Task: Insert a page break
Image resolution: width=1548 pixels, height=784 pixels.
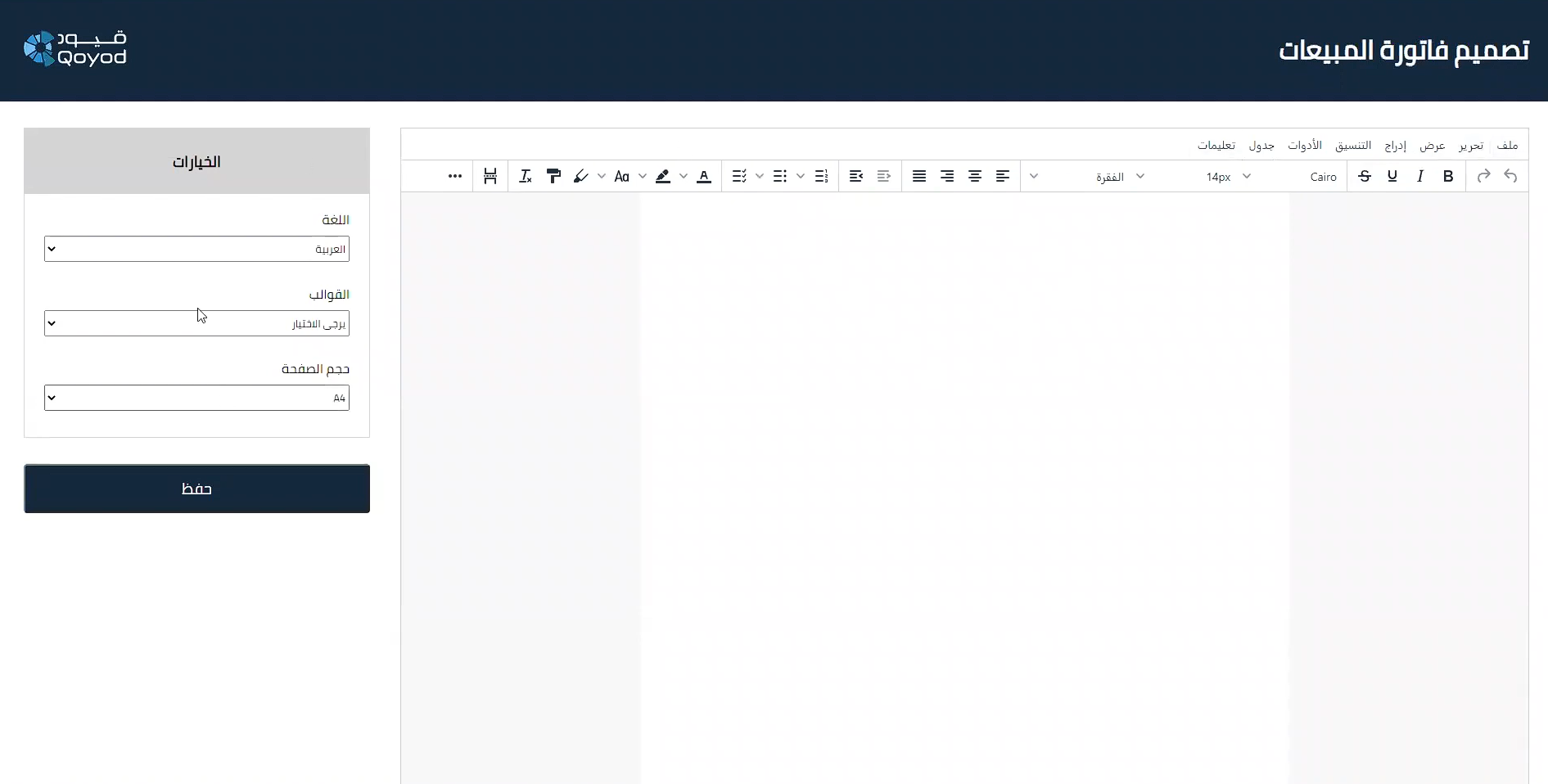Action: point(490,176)
